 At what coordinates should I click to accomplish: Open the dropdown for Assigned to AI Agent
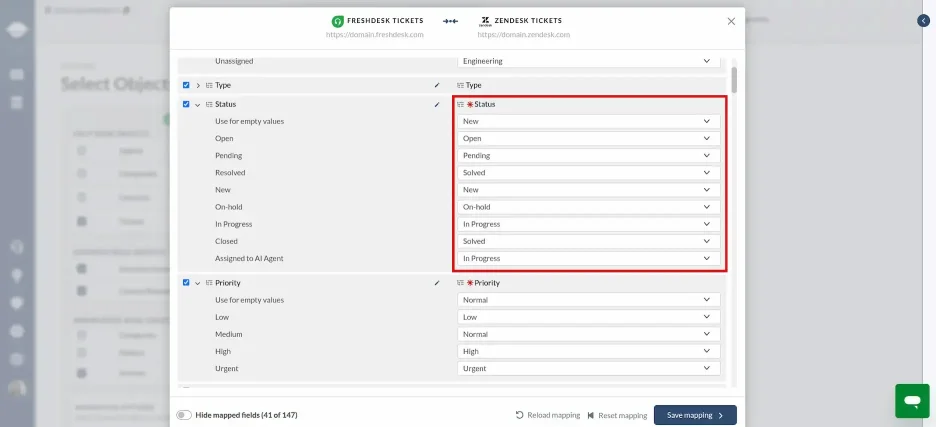click(x=589, y=259)
